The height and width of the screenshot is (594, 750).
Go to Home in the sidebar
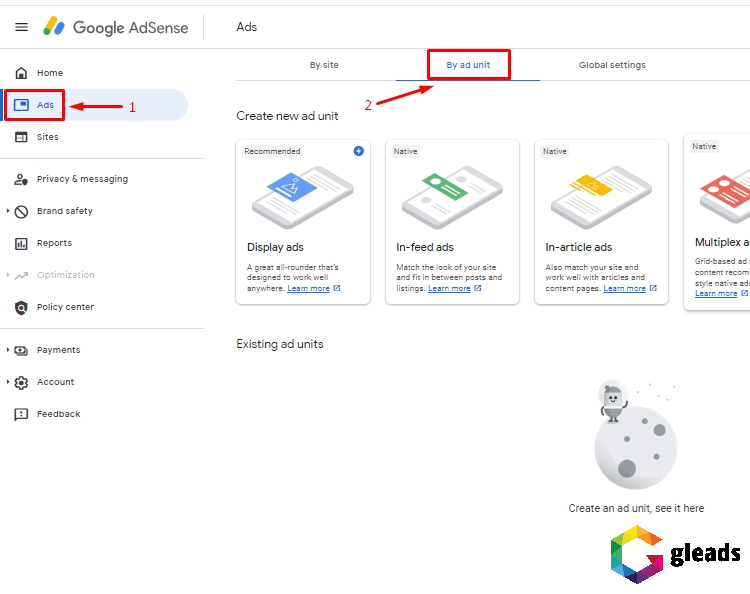(50, 73)
